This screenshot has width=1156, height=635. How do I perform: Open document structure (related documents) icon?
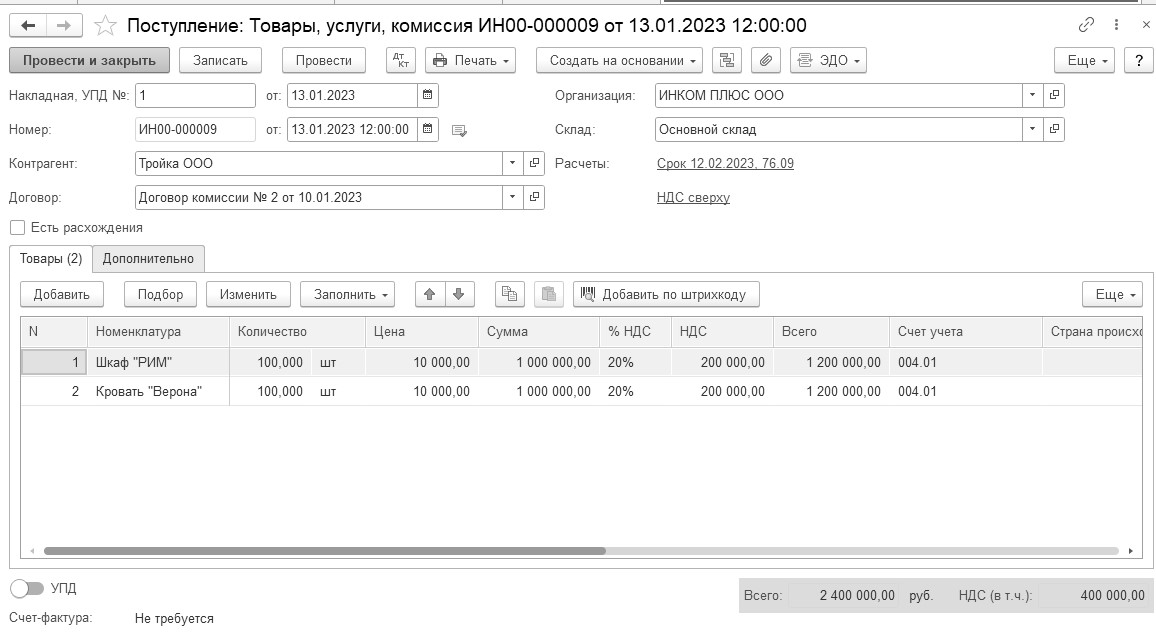[727, 60]
